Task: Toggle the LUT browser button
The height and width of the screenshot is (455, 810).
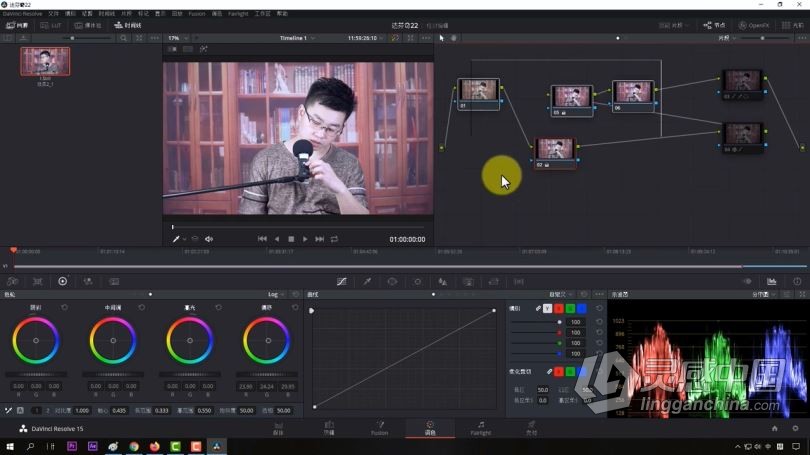Action: point(51,25)
